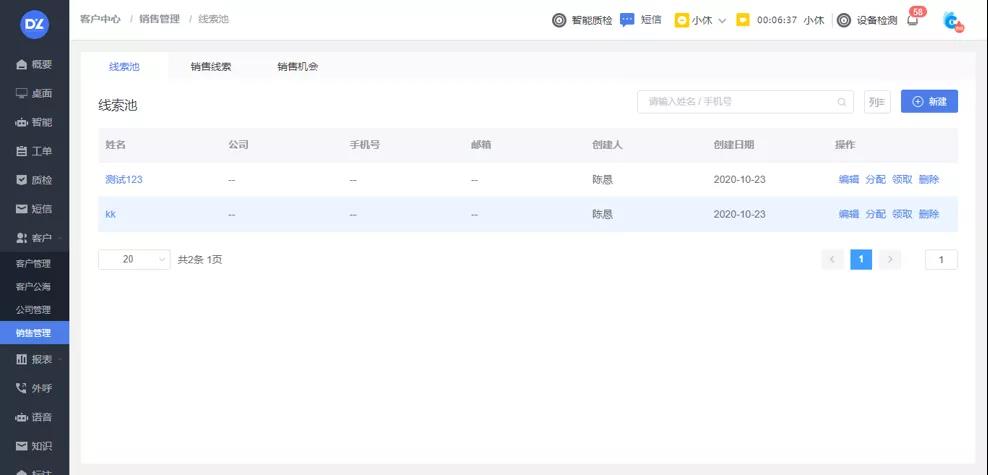Open 工单 in the left sidebar

coord(34,151)
